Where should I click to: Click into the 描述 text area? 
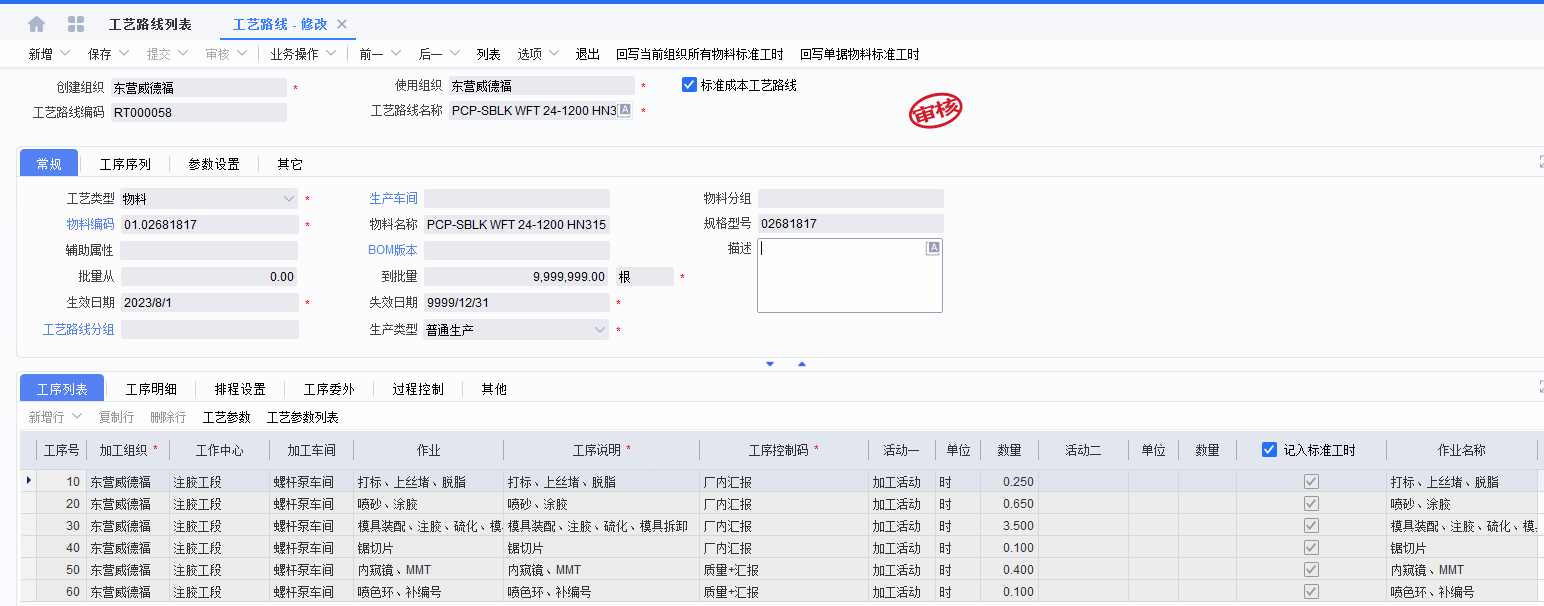pyautogui.click(x=850, y=276)
